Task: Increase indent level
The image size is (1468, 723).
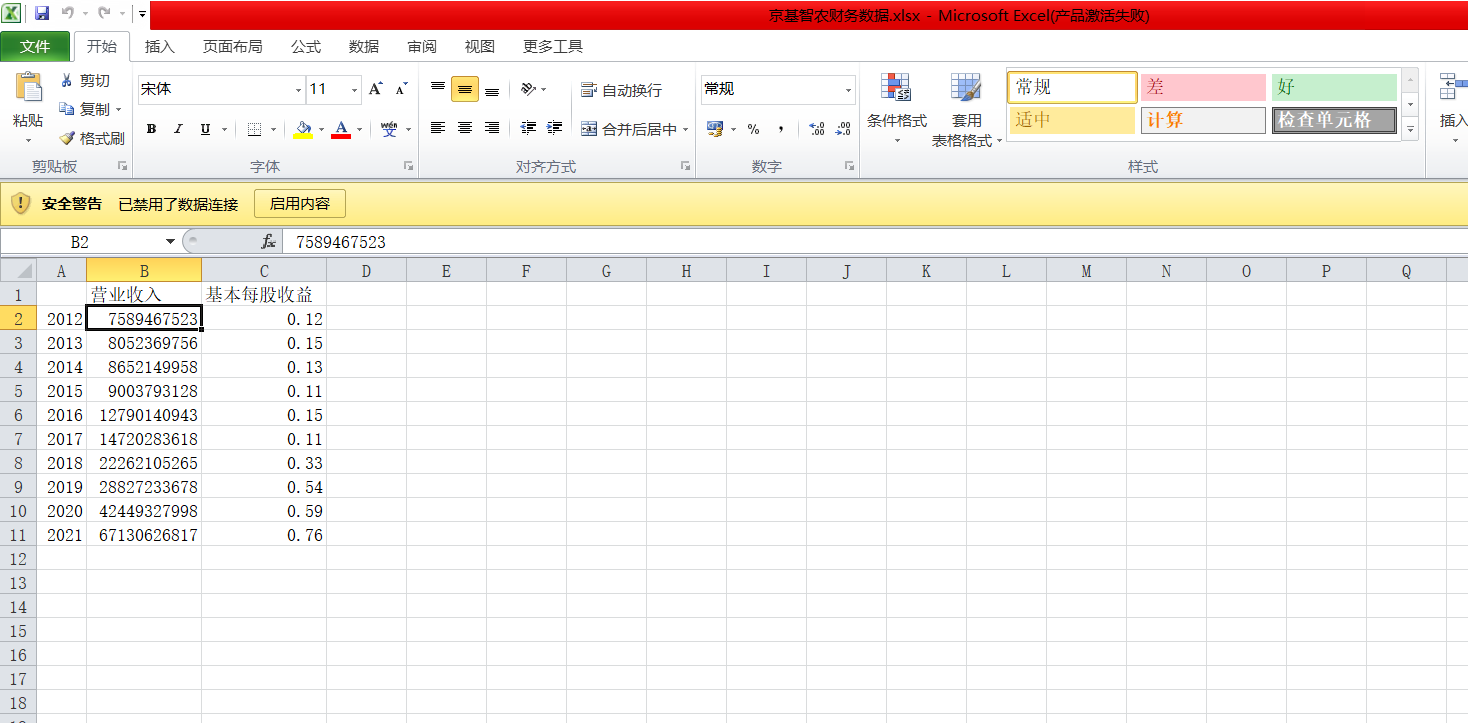Action: (555, 128)
